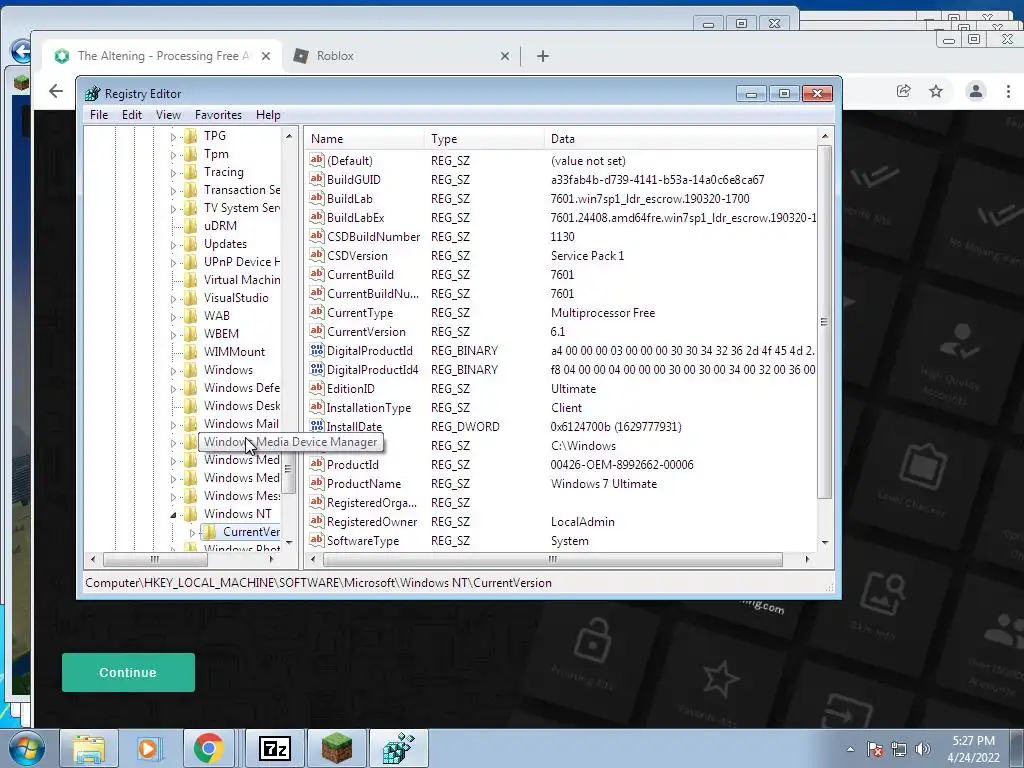Click the string icon of ProductName value
The height and width of the screenshot is (768, 1024).
pos(317,483)
